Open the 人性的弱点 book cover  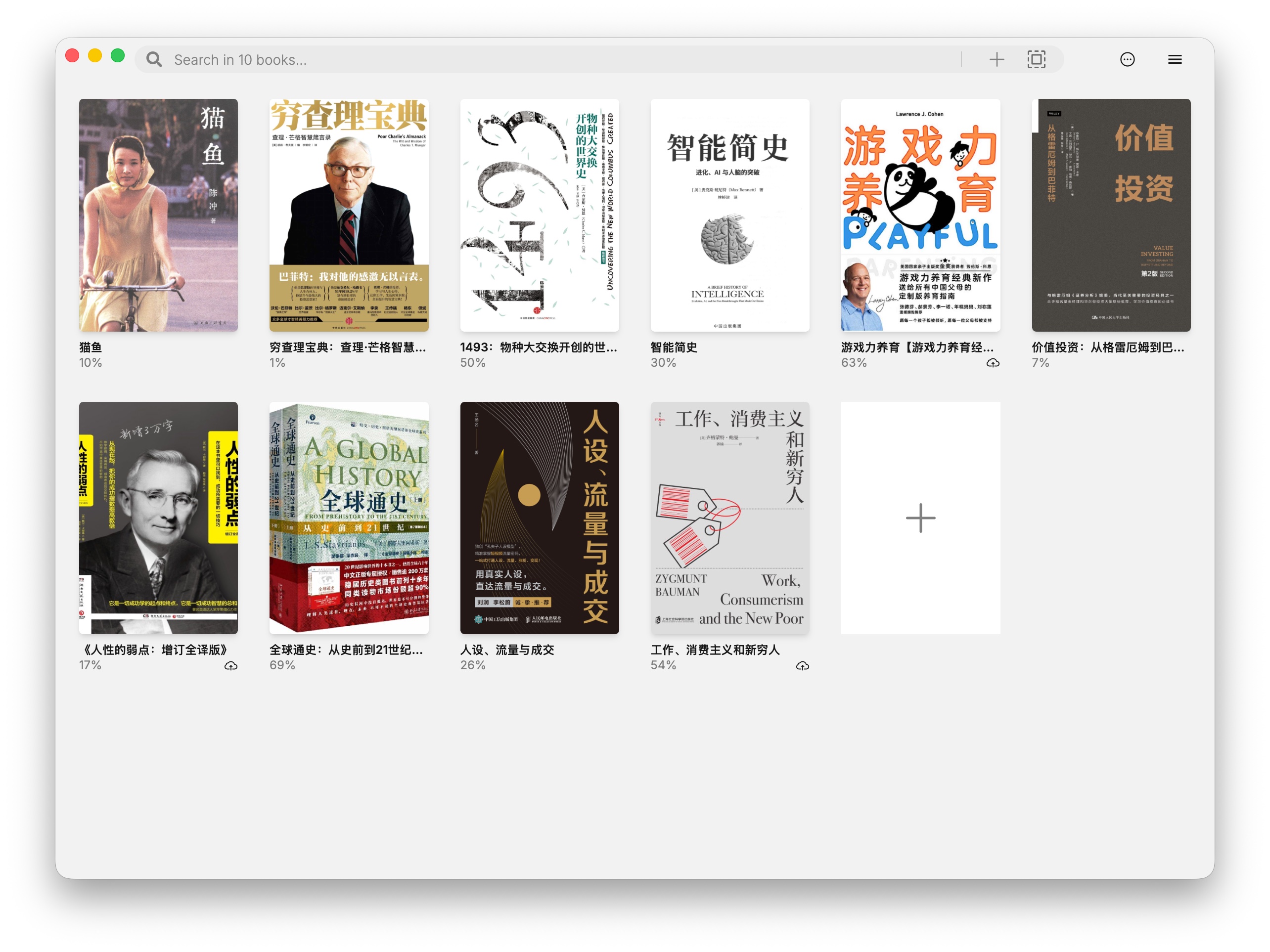(x=158, y=518)
